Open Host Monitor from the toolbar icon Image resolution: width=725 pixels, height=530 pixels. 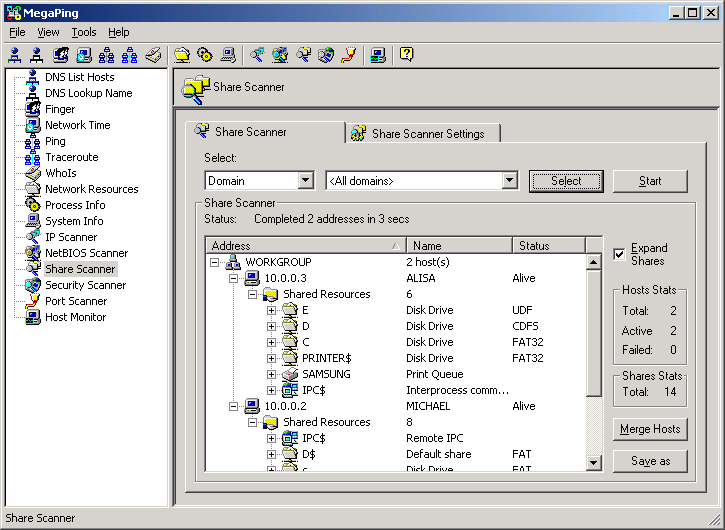[378, 55]
